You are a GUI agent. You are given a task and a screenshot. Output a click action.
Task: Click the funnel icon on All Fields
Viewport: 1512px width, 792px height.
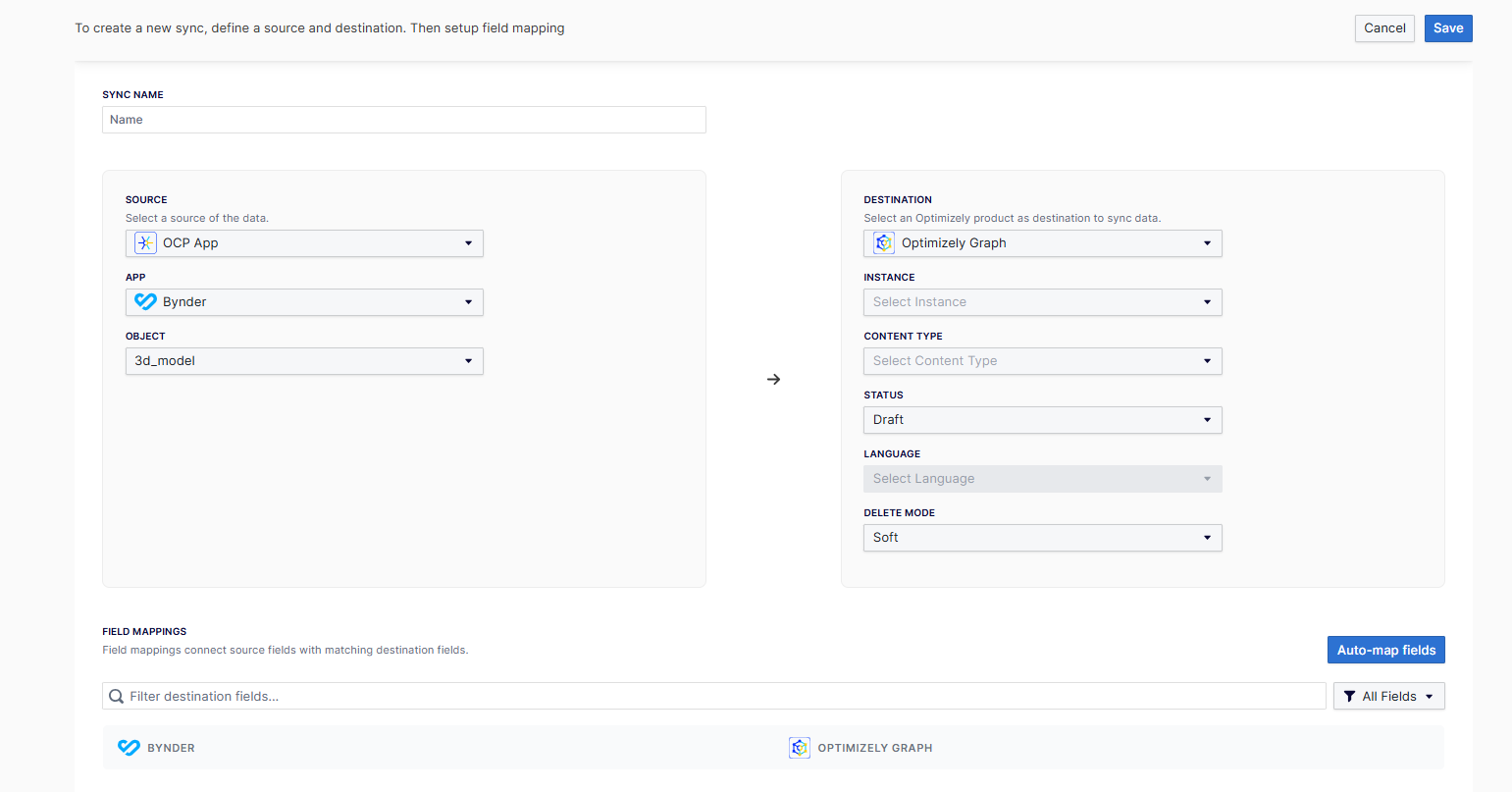tap(1349, 697)
